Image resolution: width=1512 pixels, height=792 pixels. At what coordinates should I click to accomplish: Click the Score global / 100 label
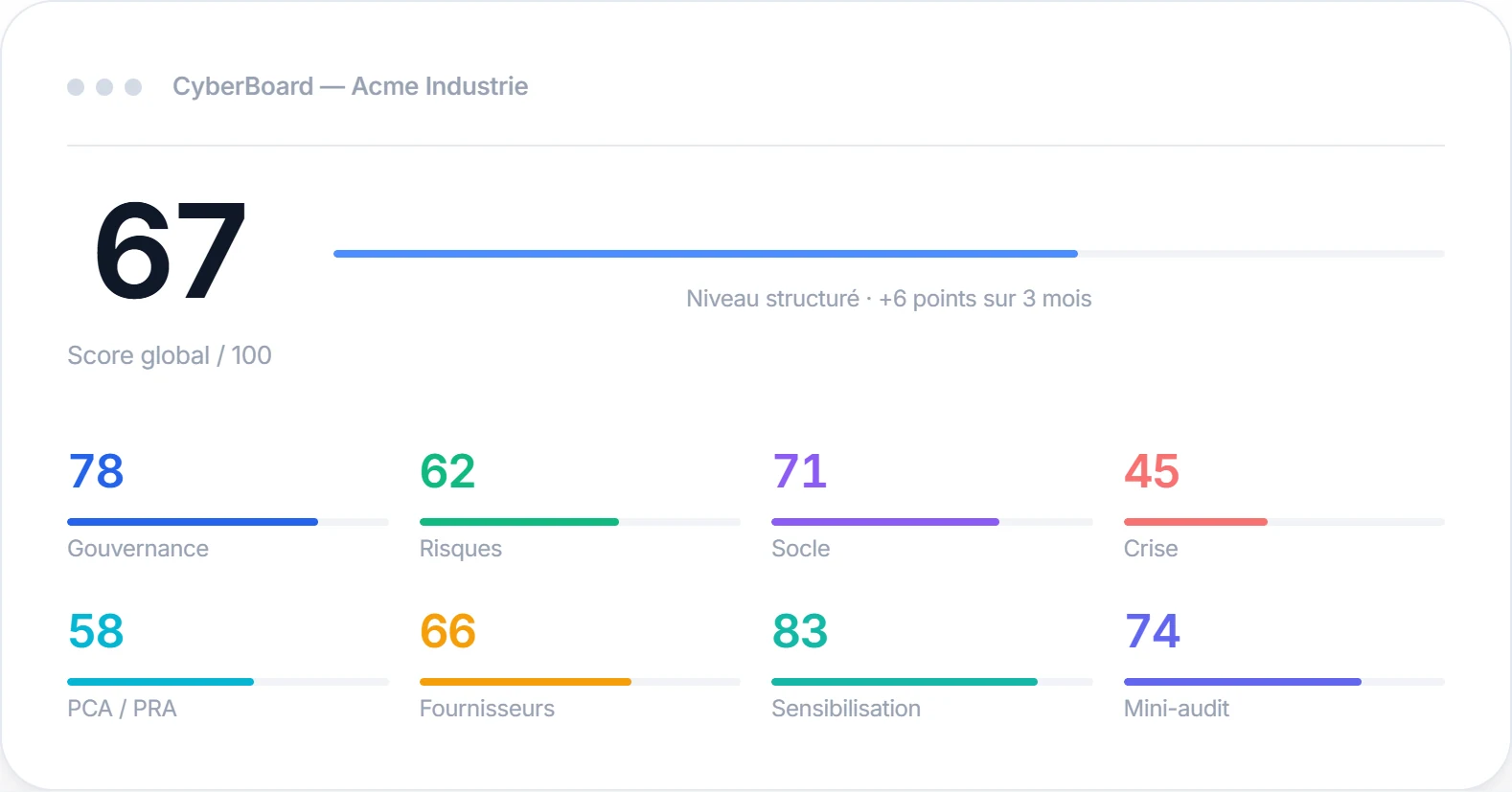(x=170, y=355)
